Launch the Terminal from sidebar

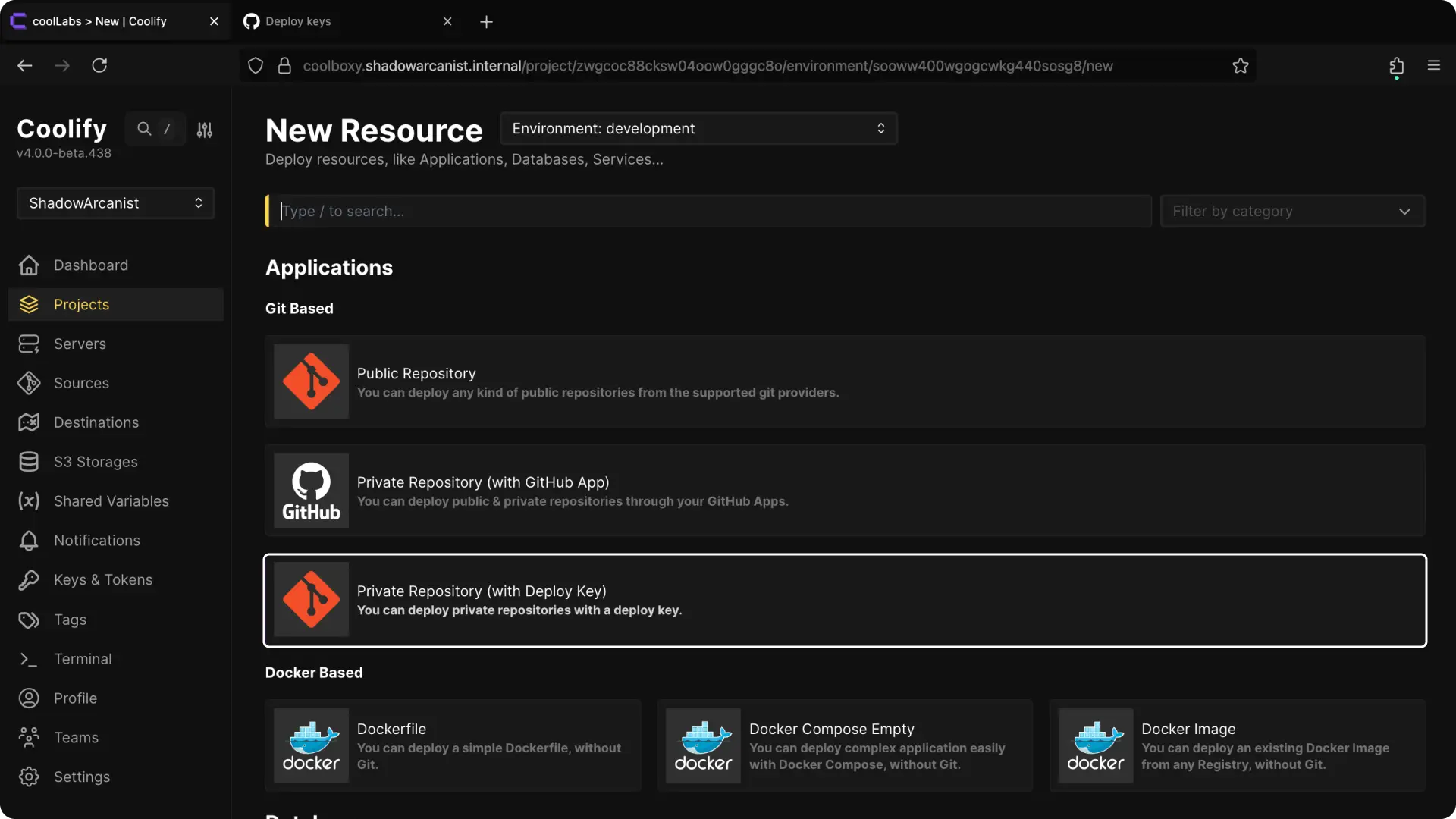[x=83, y=659]
